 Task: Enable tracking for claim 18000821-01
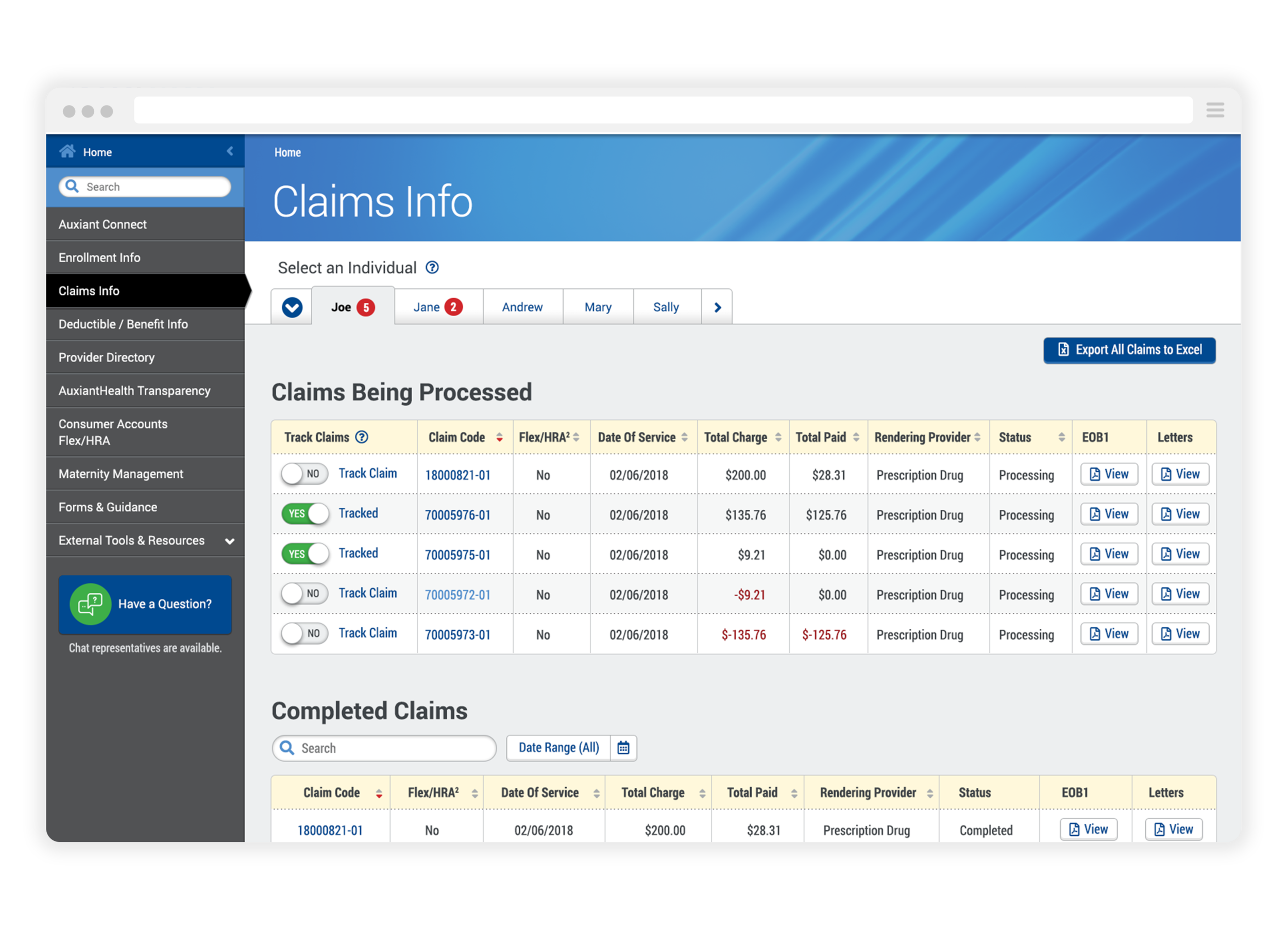[x=304, y=474]
